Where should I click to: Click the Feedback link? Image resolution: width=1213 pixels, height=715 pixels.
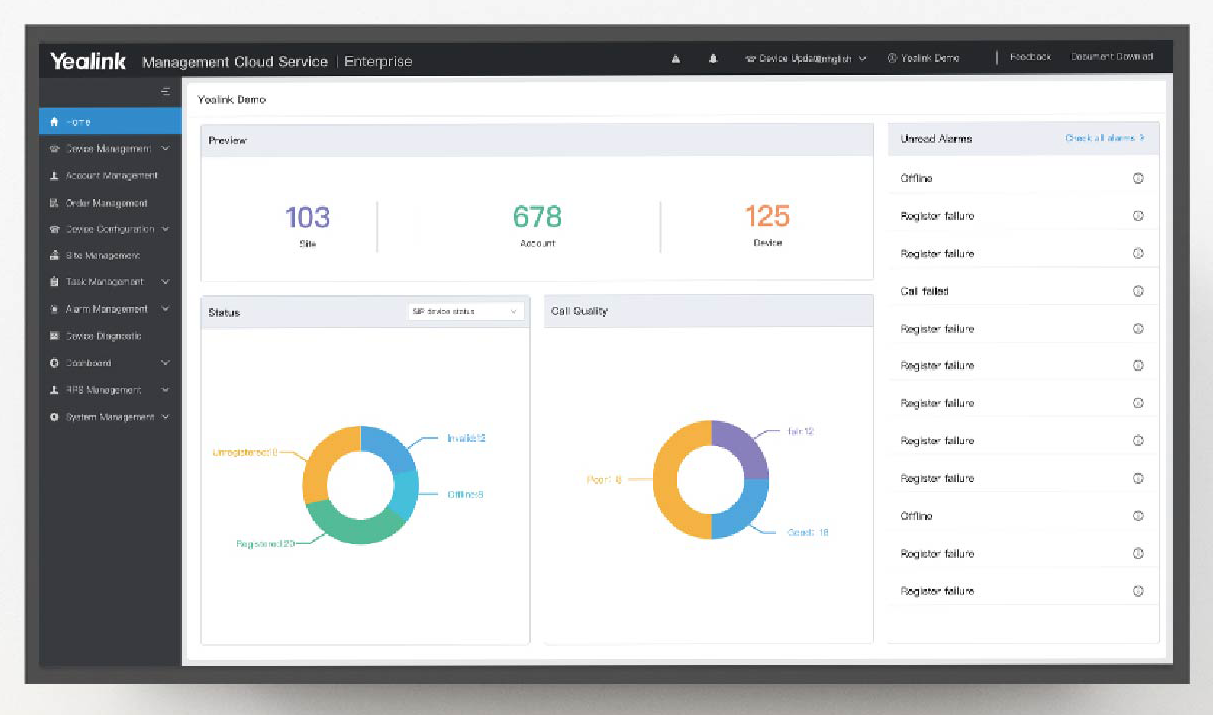pos(1030,57)
